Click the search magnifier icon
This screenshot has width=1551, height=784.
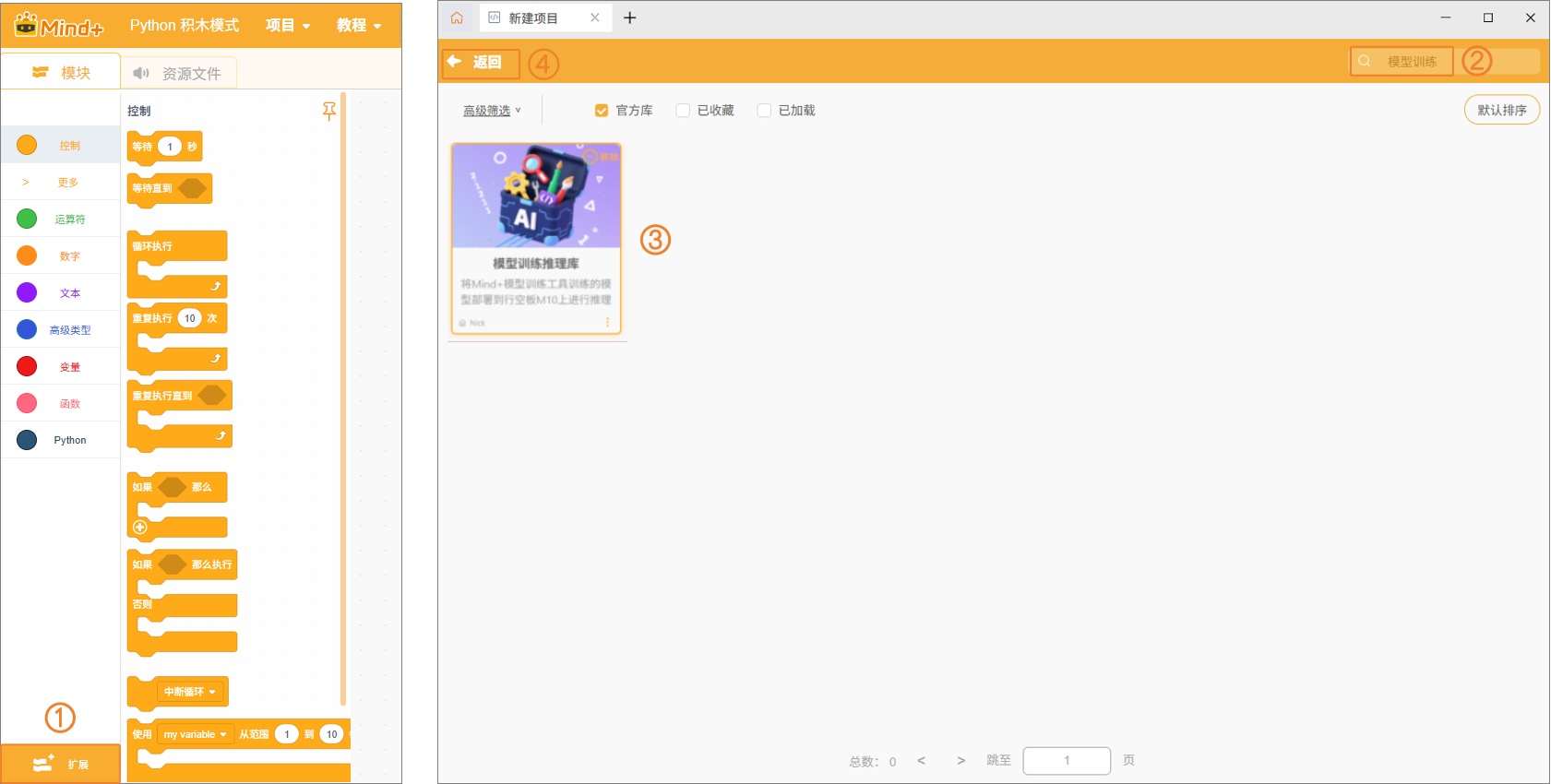1365,62
